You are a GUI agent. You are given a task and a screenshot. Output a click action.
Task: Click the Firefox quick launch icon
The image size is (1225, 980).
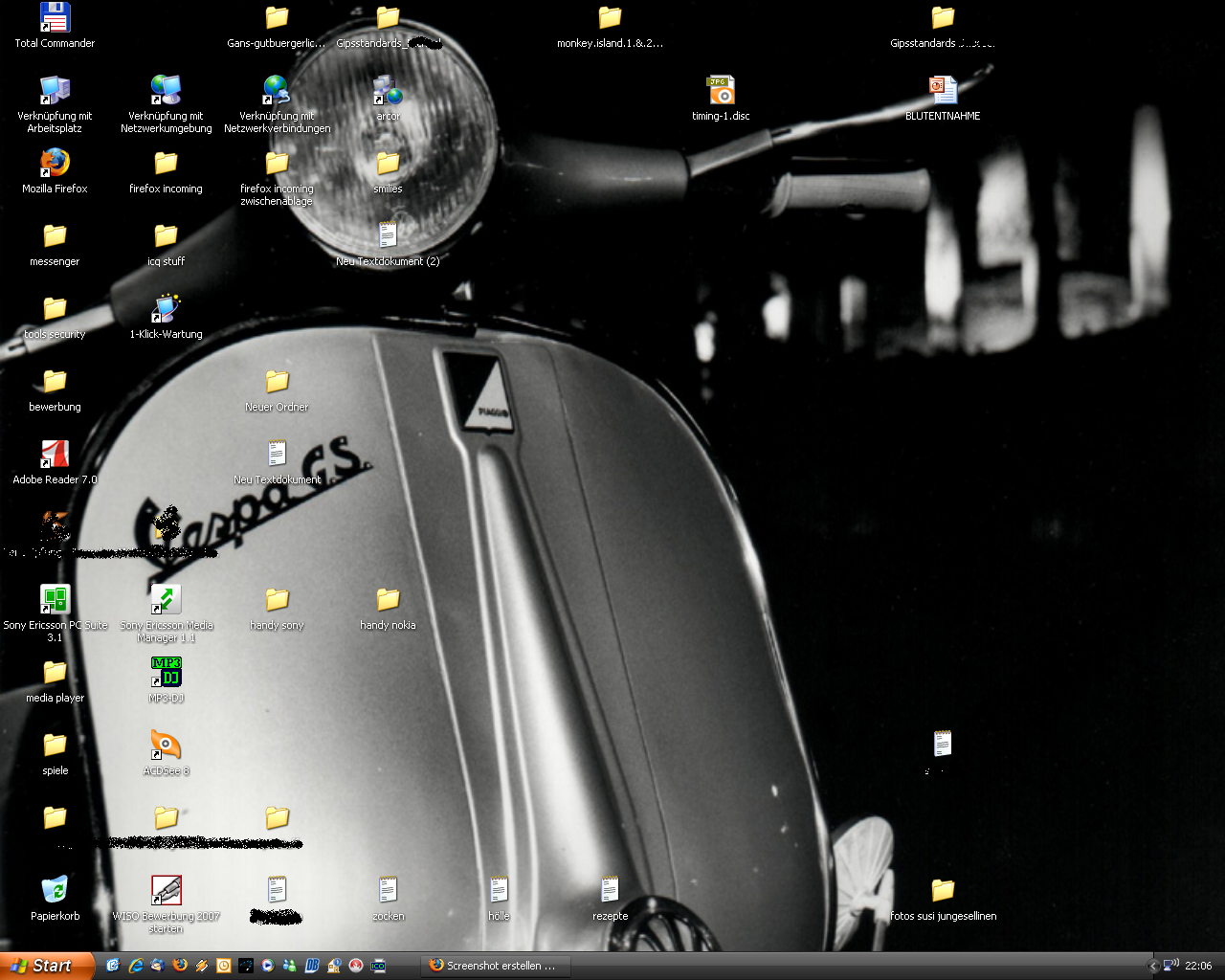pos(179,966)
